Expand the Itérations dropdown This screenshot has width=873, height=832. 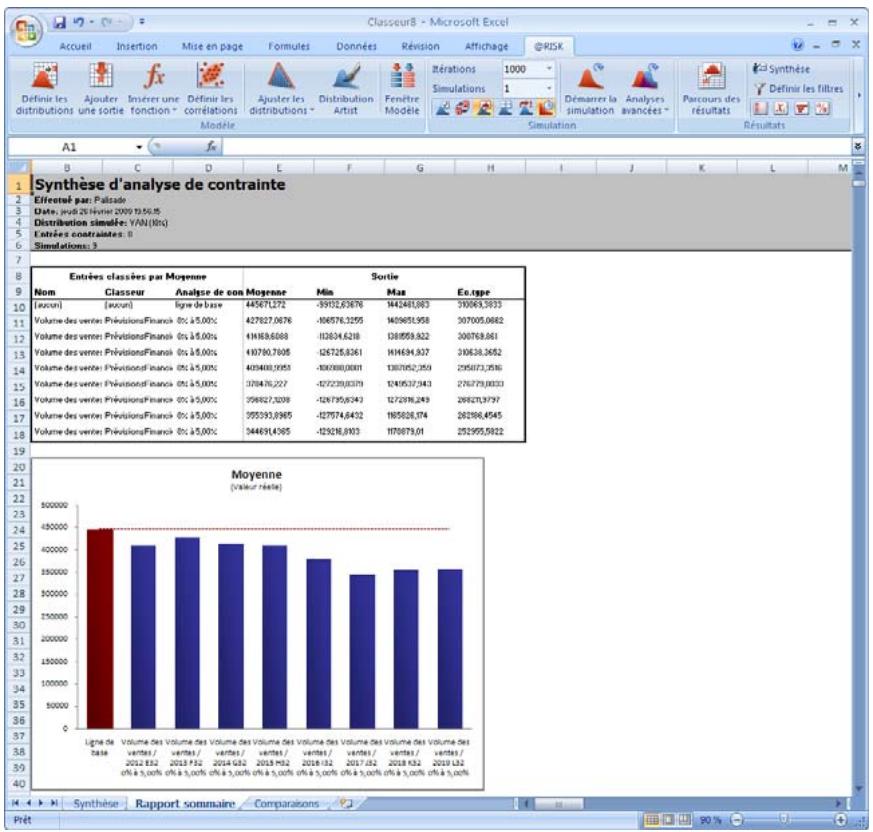[547, 70]
